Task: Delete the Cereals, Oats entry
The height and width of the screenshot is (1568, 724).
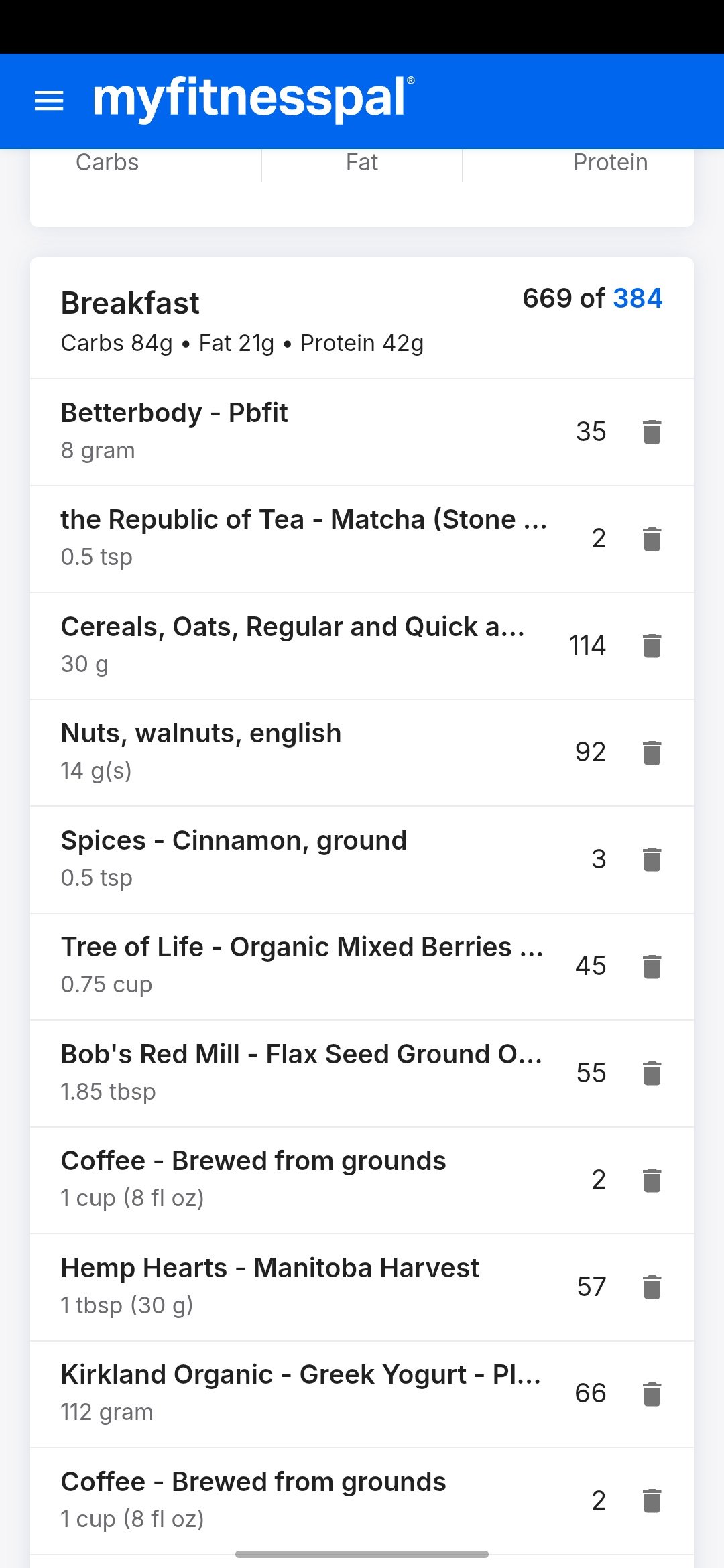Action: pos(652,646)
